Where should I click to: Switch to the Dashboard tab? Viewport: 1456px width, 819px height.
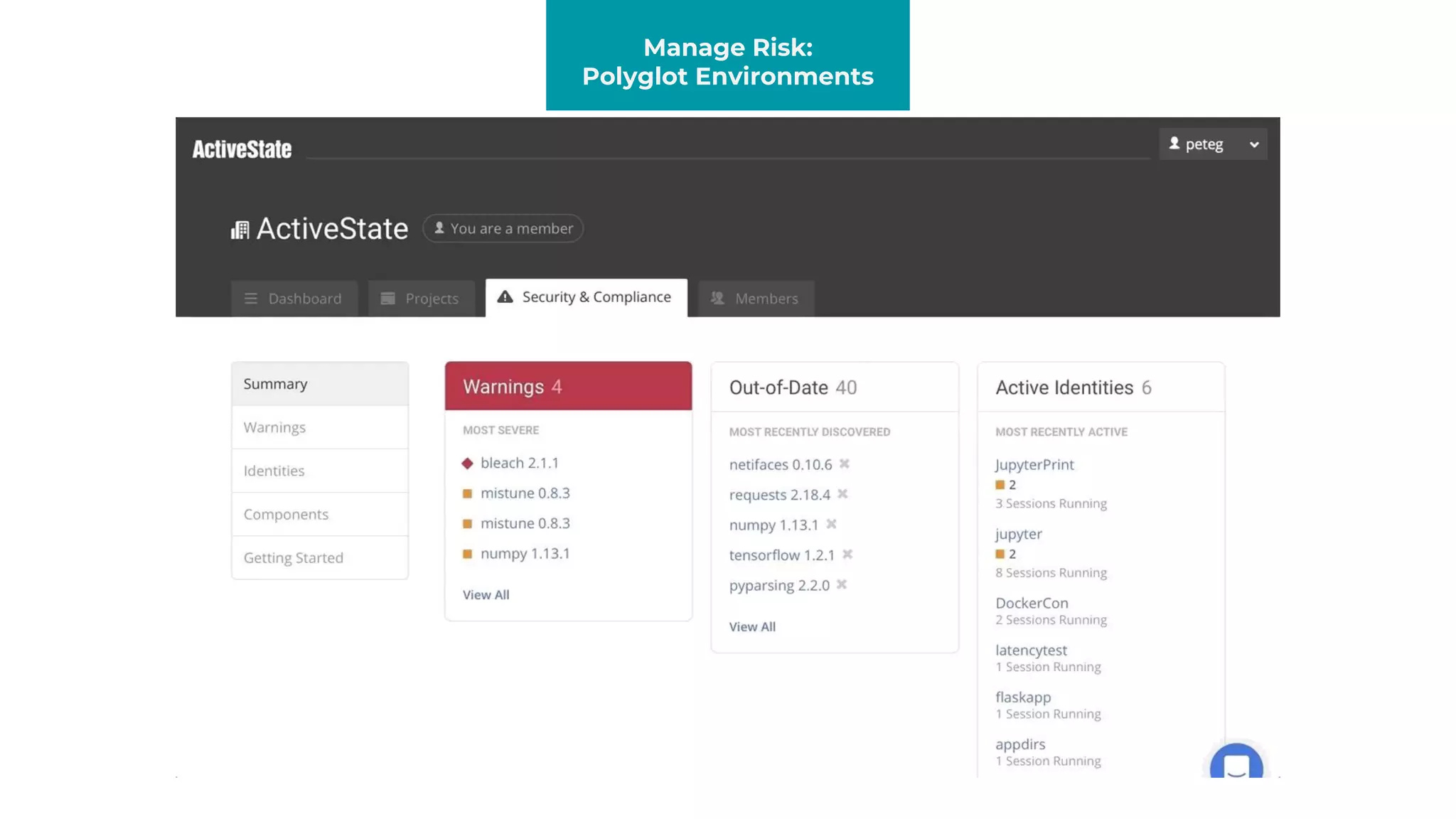(294, 299)
